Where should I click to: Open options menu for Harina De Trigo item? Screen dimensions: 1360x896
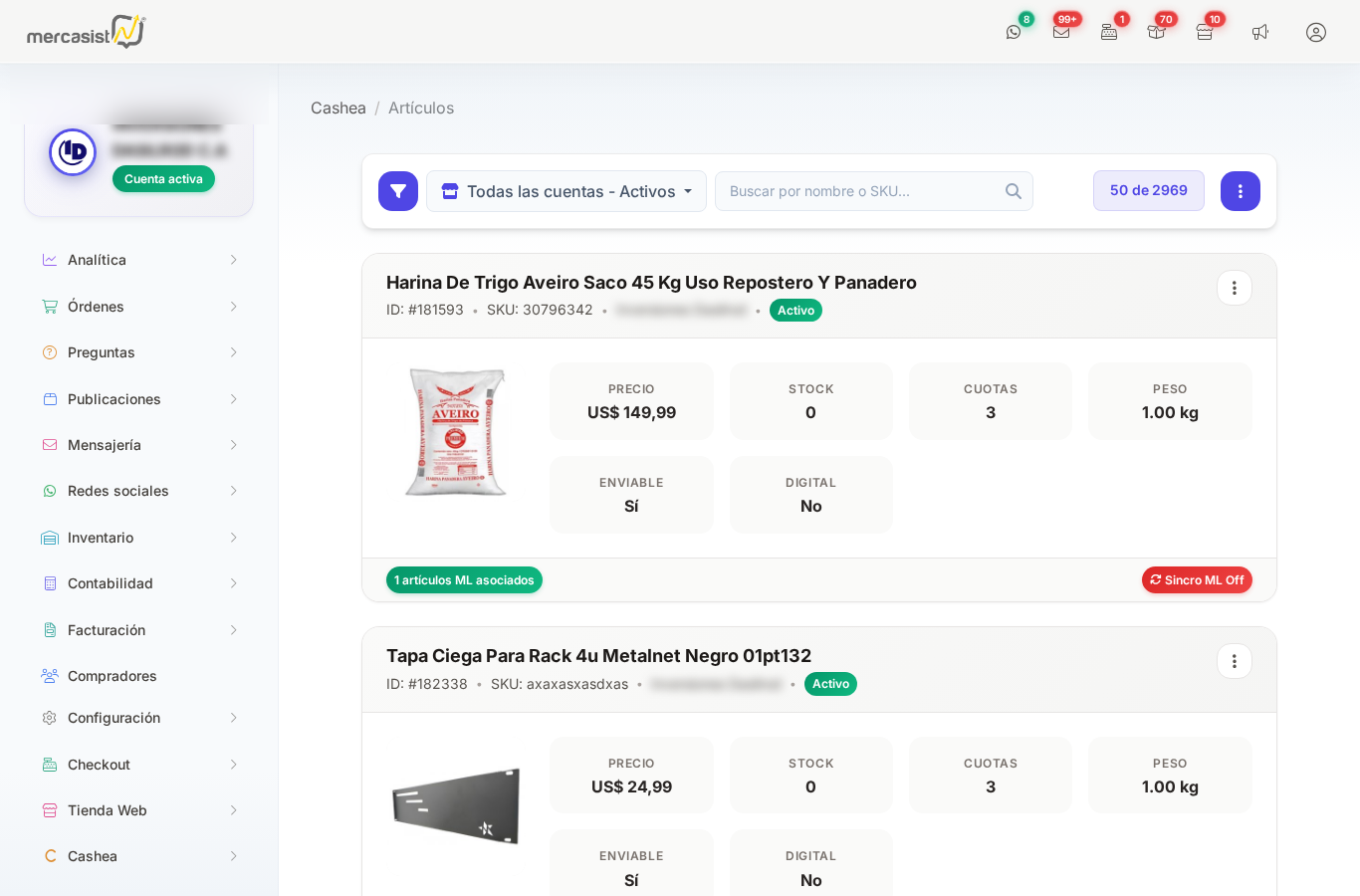click(1235, 288)
